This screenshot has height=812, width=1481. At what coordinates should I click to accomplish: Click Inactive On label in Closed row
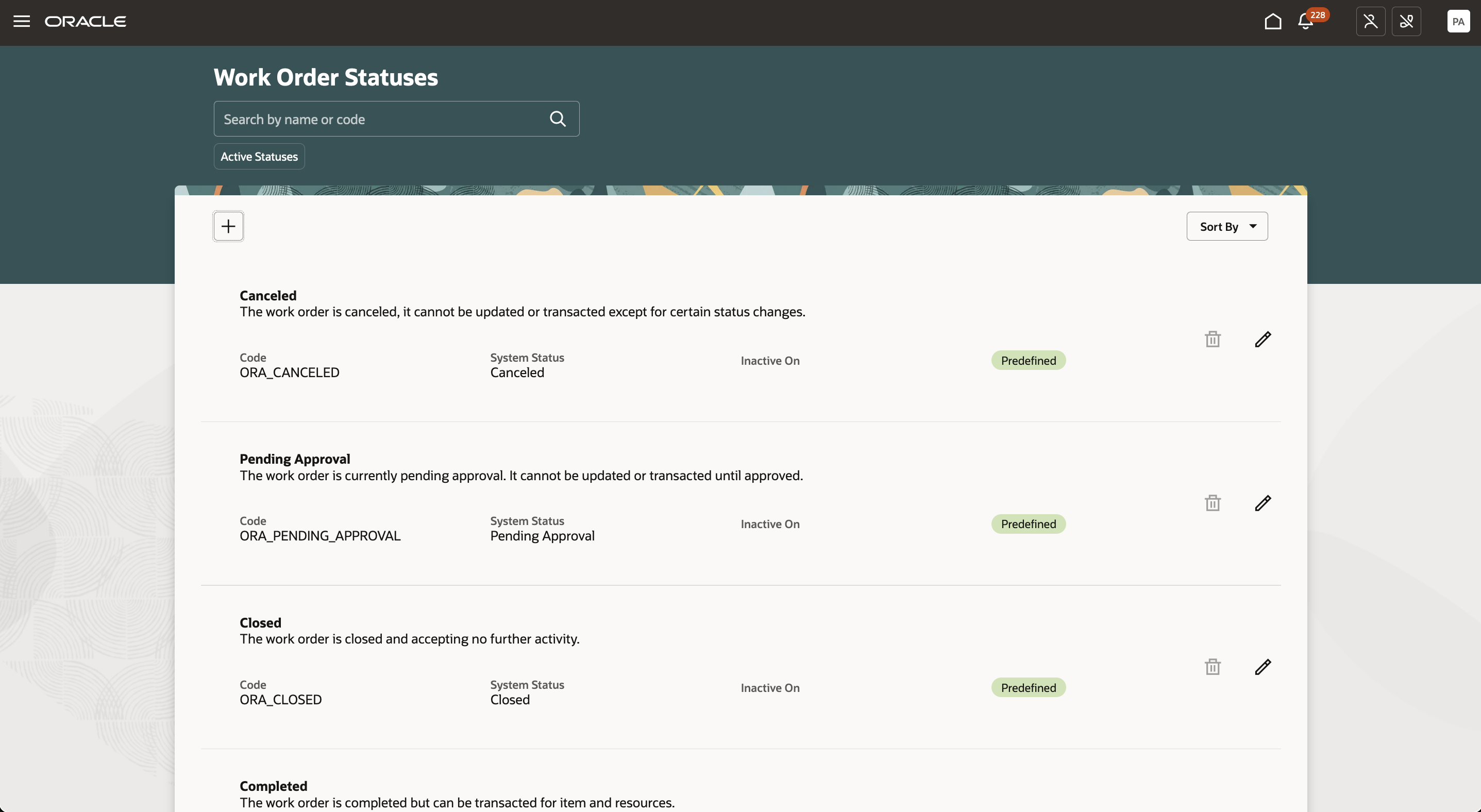(770, 688)
